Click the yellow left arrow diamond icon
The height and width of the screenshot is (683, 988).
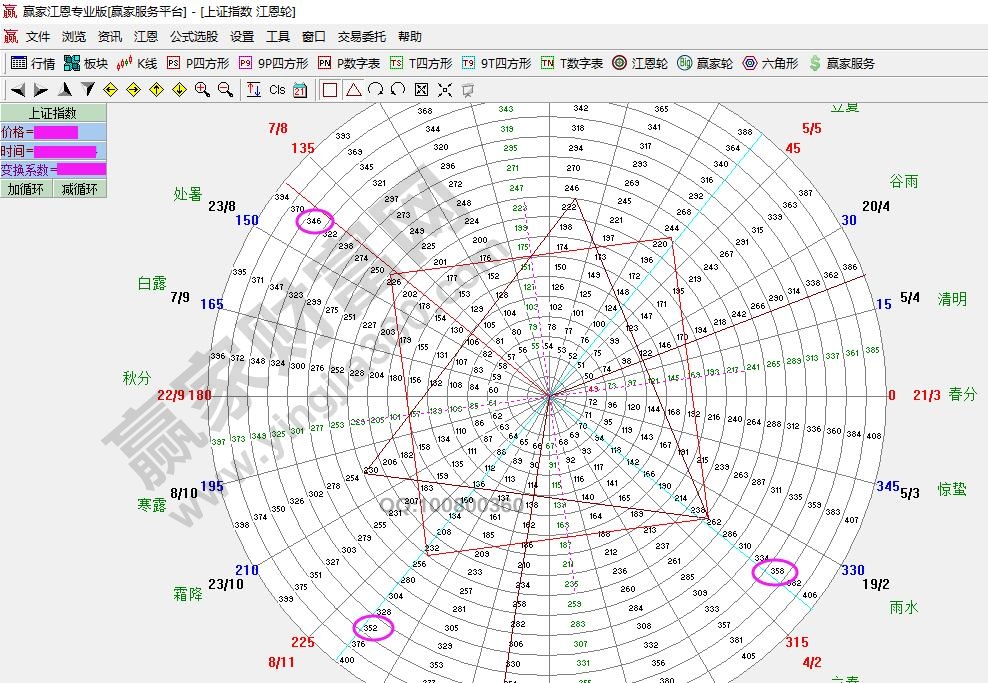[110, 90]
